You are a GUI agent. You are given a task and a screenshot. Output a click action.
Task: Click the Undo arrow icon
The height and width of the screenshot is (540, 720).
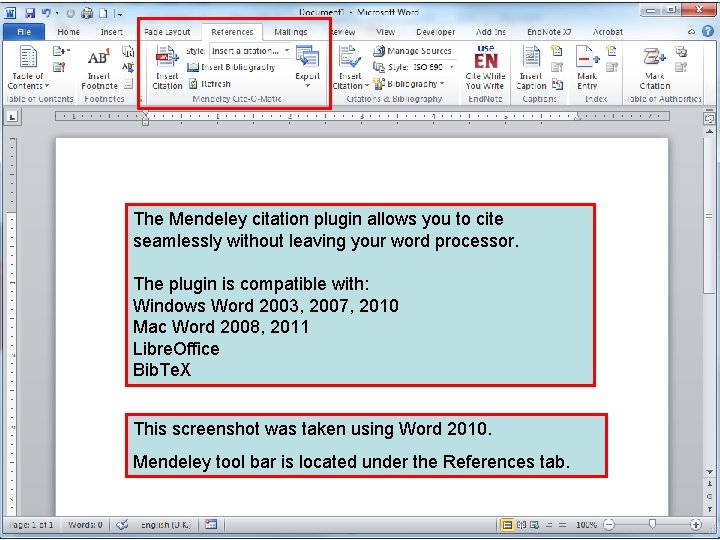(x=46, y=13)
